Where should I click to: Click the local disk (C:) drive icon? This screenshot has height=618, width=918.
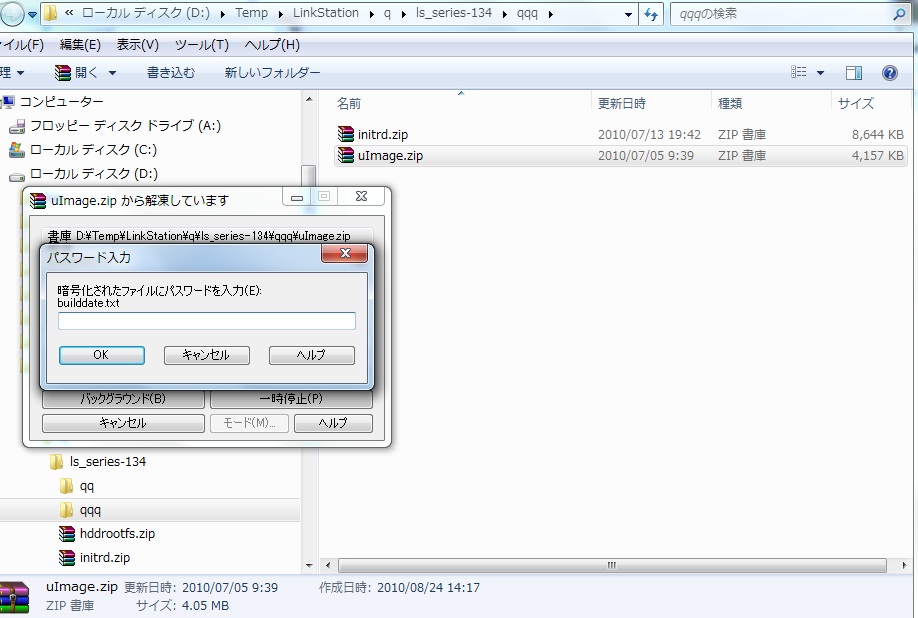pos(17,150)
